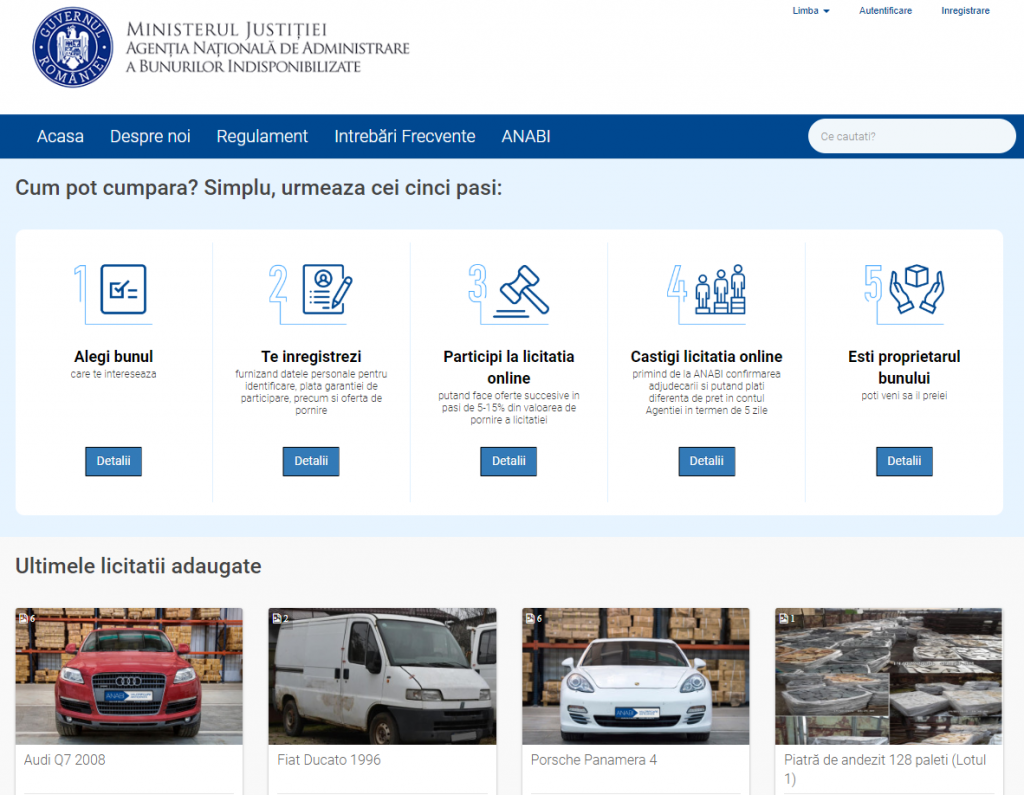Open the andezit stone pallets photo

[x=889, y=676]
